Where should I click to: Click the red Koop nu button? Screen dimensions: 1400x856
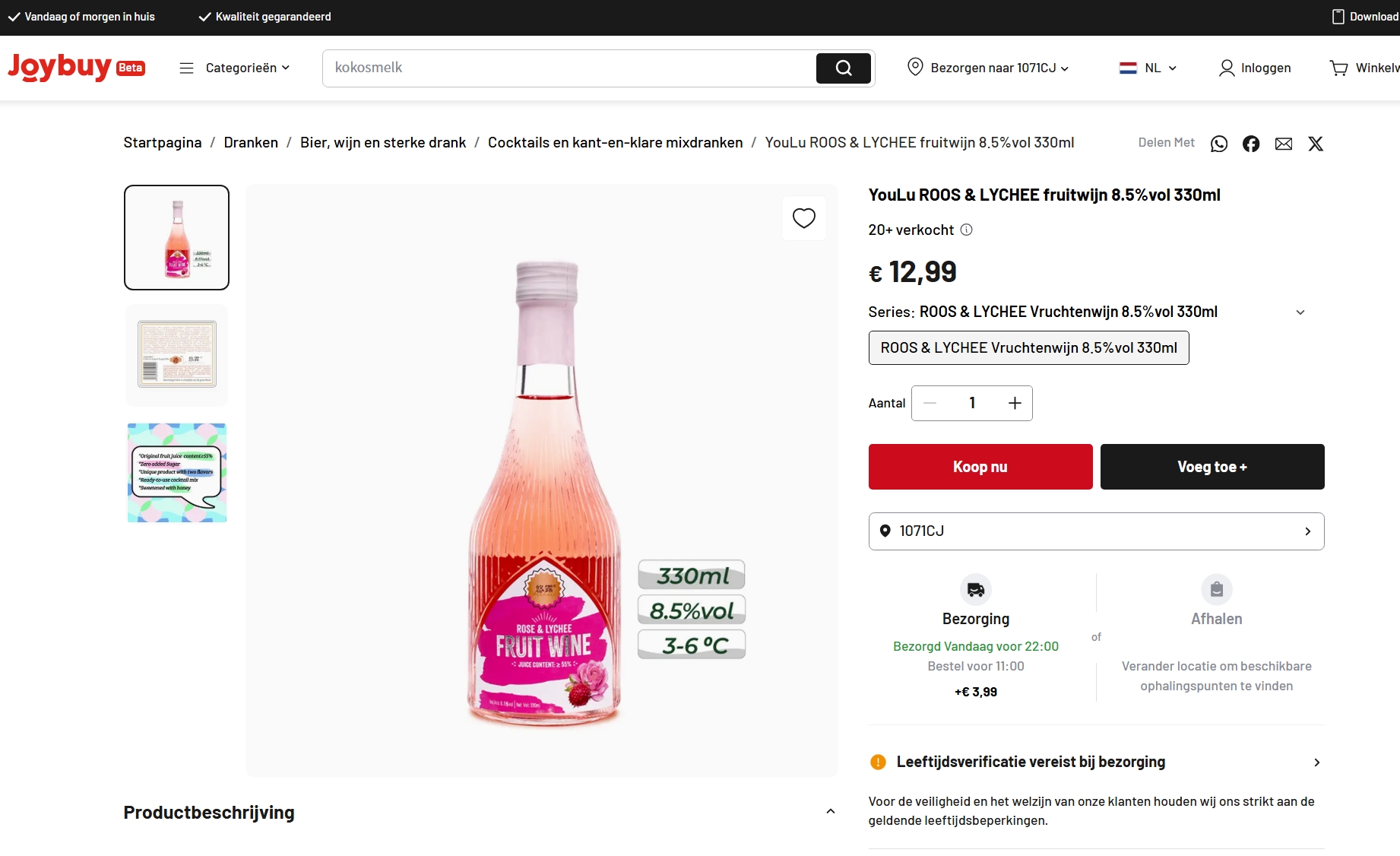pos(980,467)
